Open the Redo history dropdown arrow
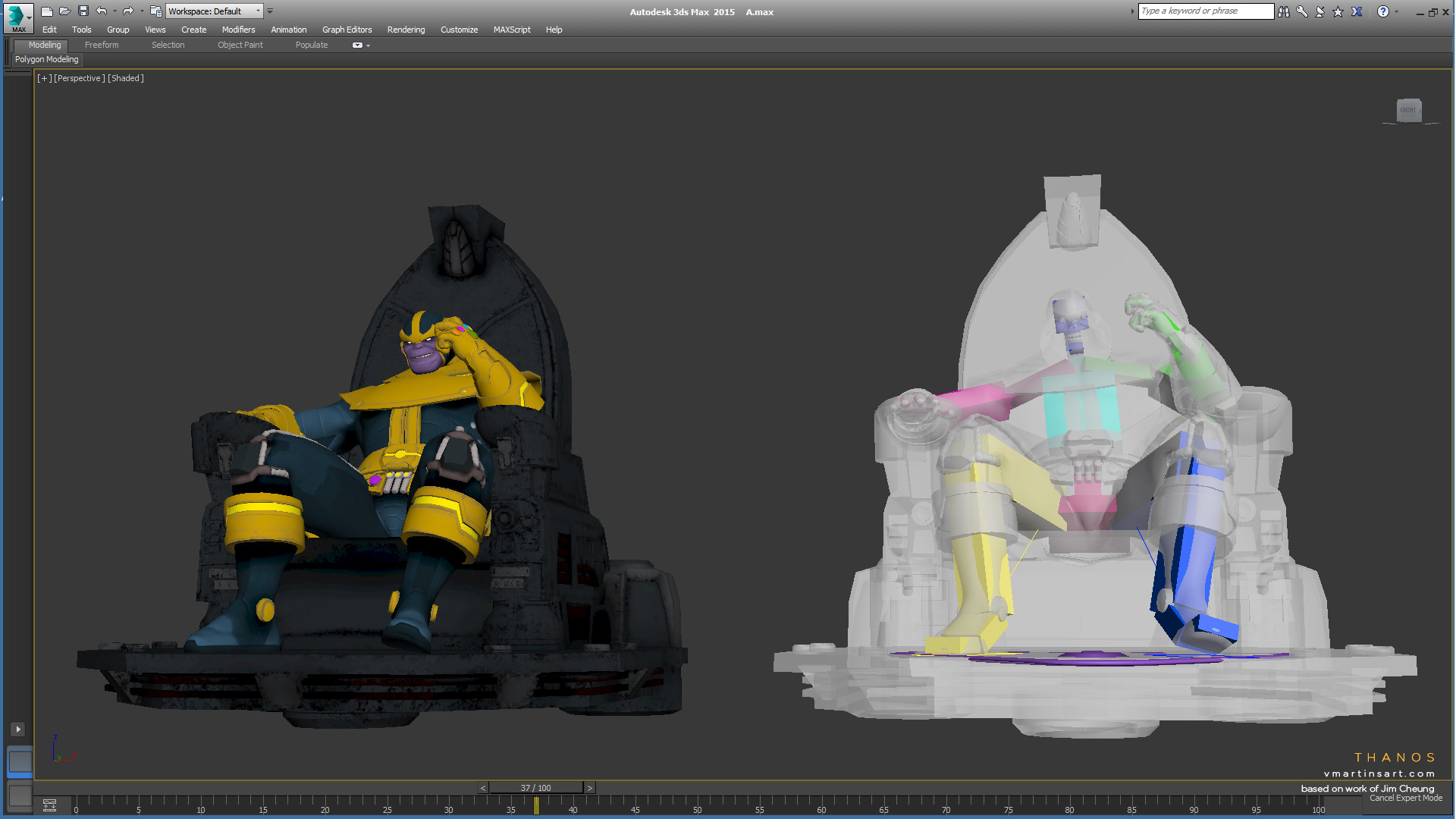The image size is (1456, 819). [x=142, y=11]
